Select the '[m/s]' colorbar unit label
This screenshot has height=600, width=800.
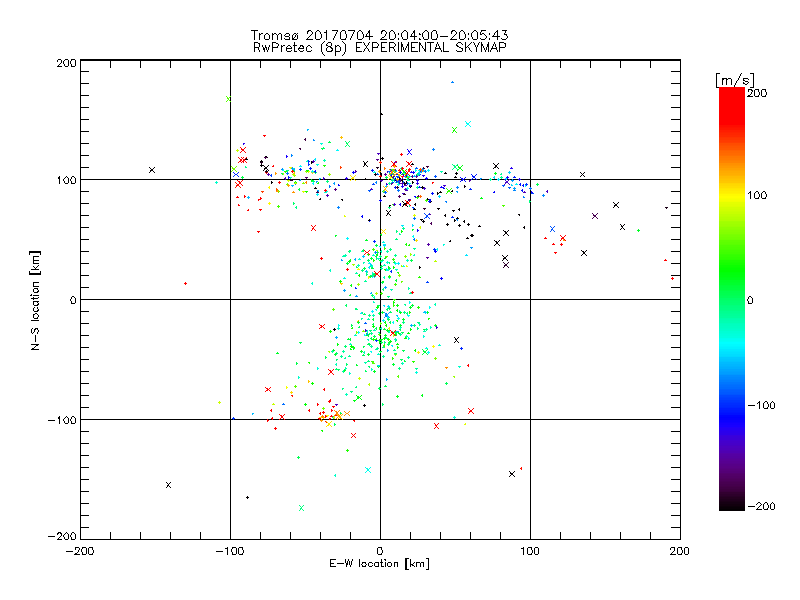click(x=735, y=80)
